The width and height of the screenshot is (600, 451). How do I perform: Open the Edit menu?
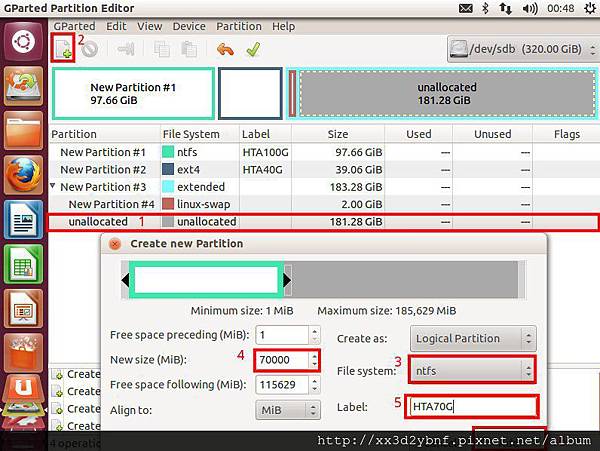point(116,26)
